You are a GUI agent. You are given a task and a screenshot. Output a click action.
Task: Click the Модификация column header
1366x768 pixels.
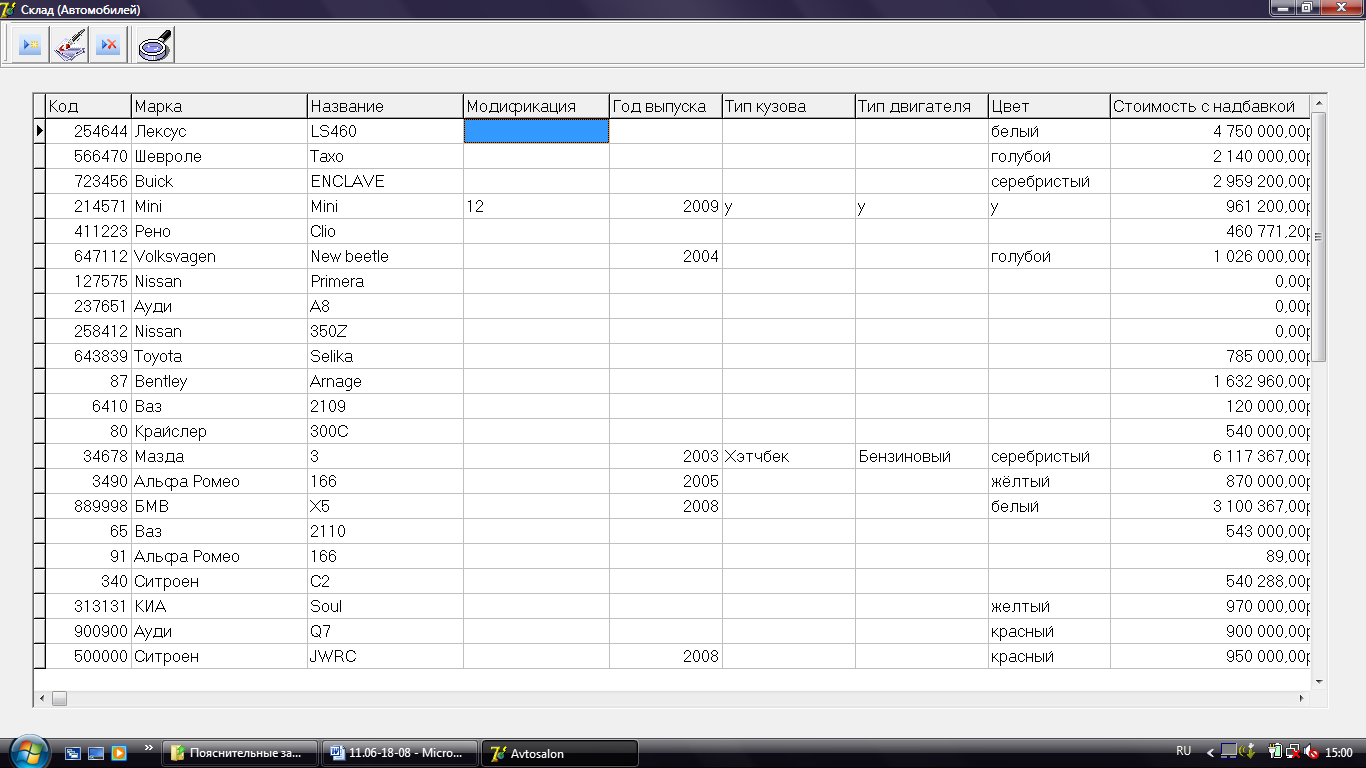[537, 106]
